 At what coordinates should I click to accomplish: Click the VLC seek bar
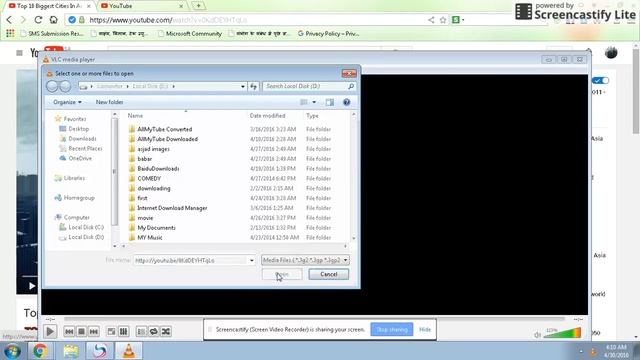(x=314, y=319)
